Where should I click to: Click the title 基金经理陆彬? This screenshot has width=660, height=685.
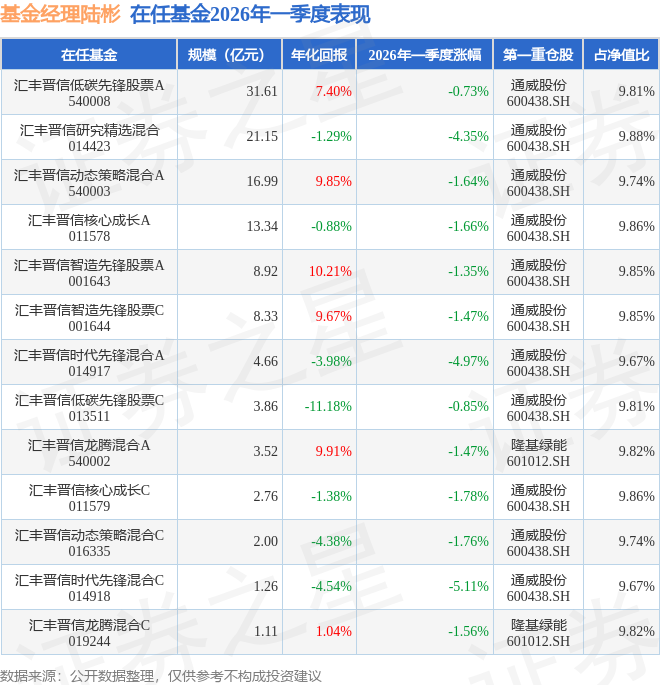(x=60, y=14)
